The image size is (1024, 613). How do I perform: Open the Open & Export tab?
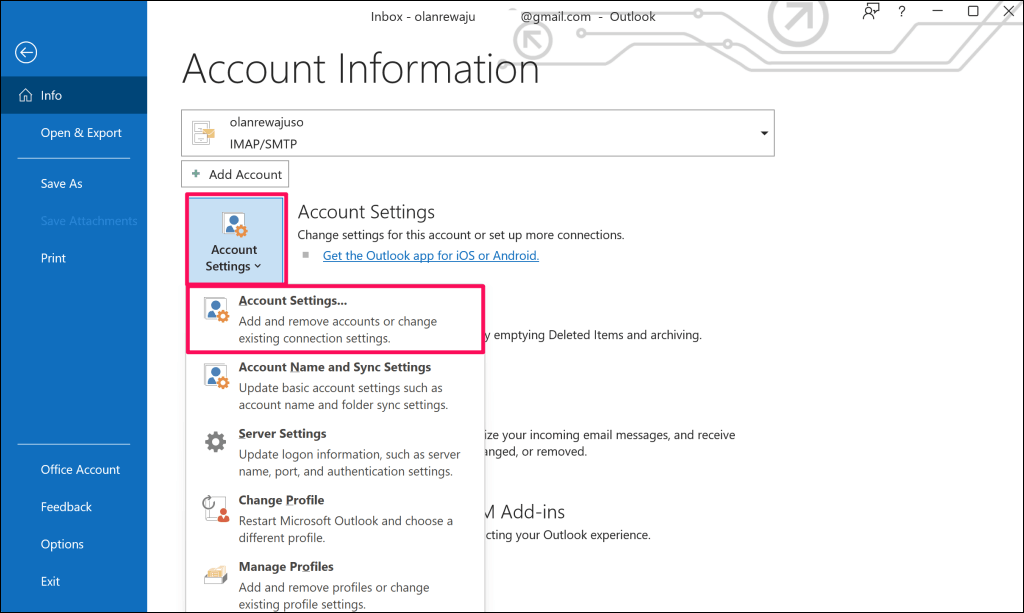tap(81, 133)
